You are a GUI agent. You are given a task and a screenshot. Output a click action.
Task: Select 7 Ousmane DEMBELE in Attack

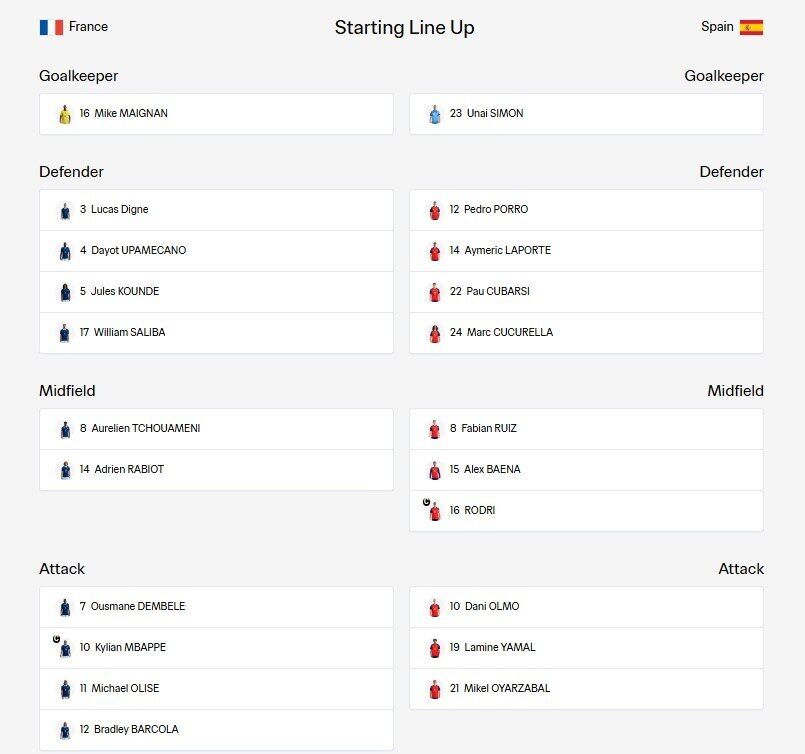tap(216, 607)
